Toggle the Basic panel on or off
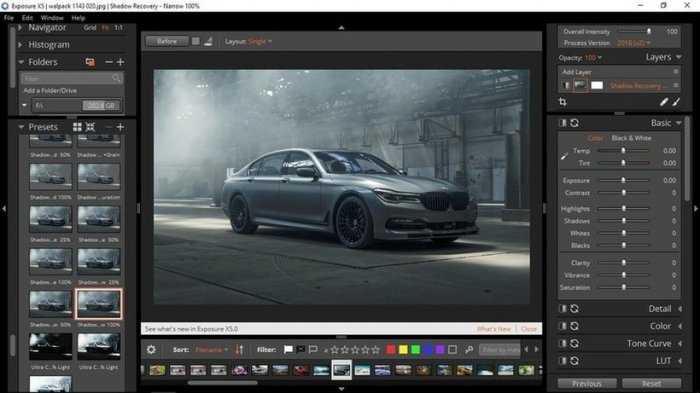700x393 pixels. [562, 123]
